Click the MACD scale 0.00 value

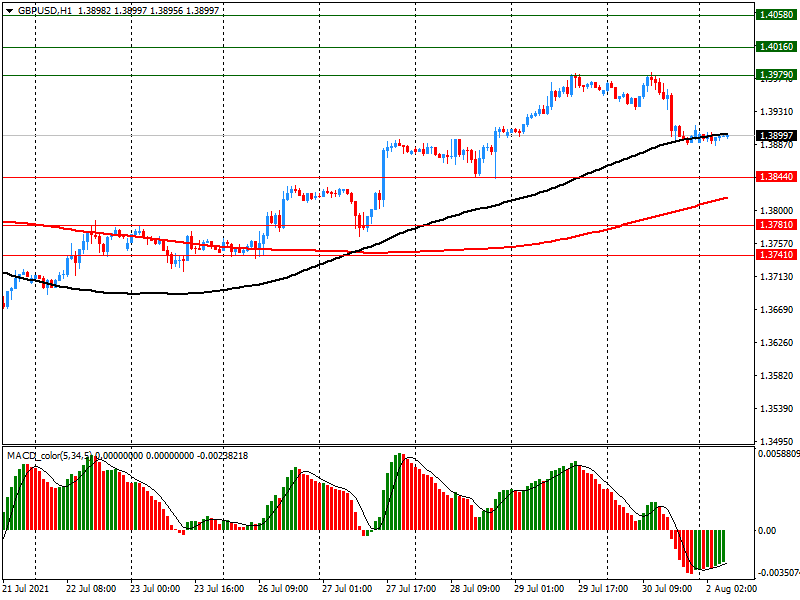tap(767, 531)
